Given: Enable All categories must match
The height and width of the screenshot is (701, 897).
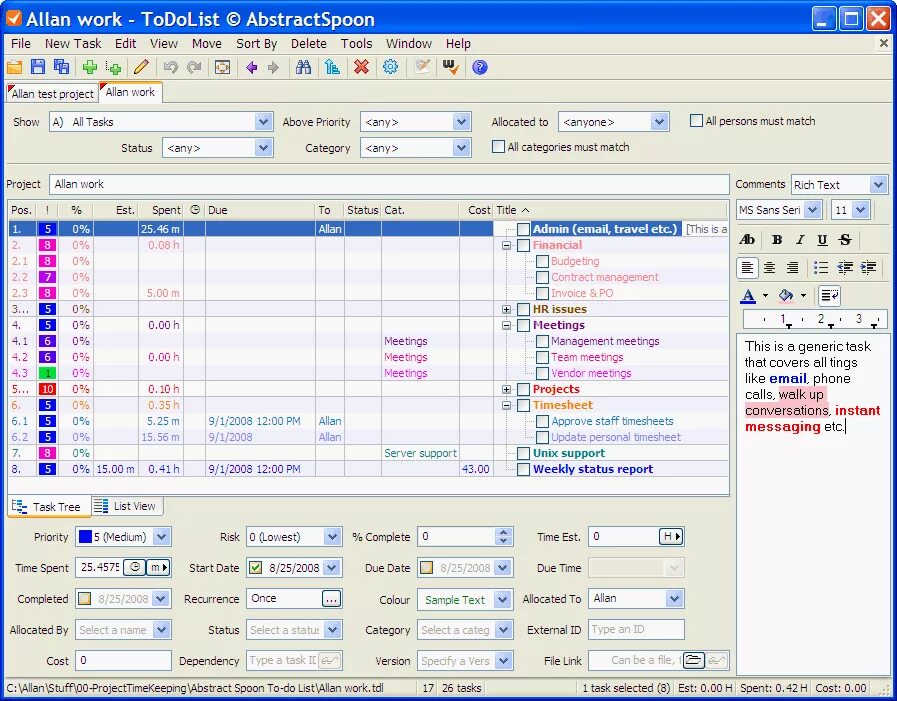Looking at the screenshot, I should click(x=498, y=146).
